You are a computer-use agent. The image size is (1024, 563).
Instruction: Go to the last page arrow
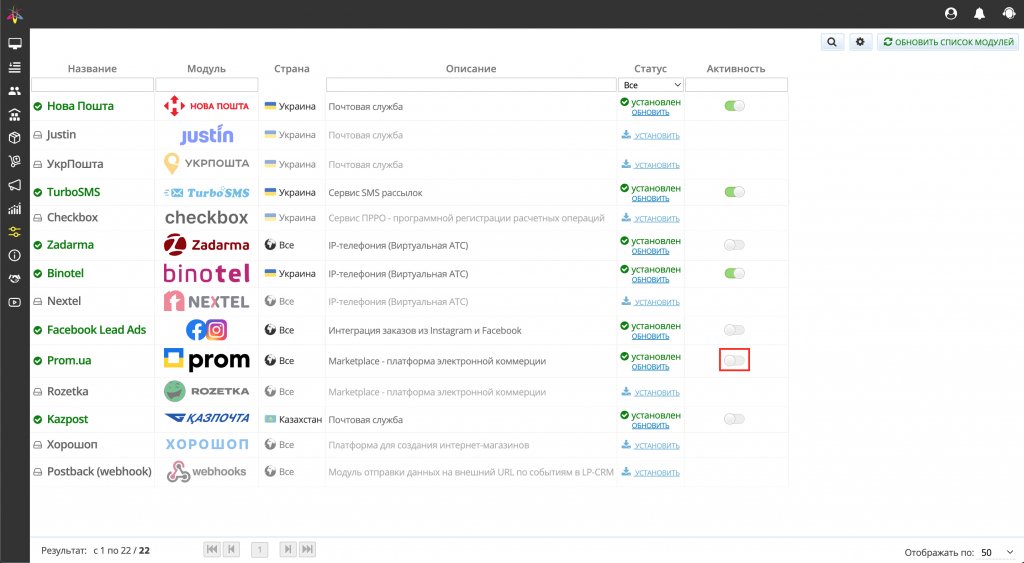(x=308, y=549)
